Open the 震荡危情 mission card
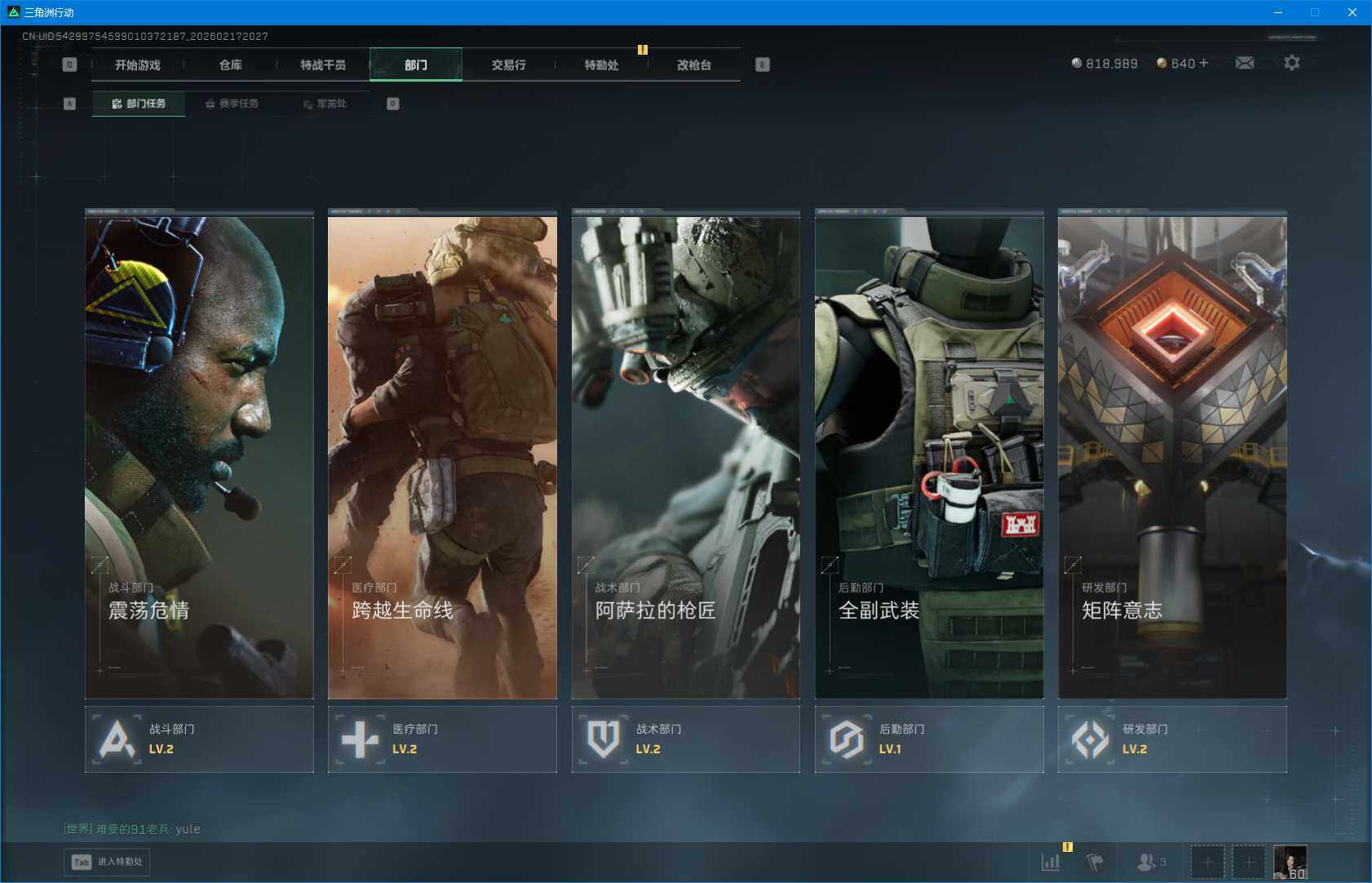Screen dimensions: 1372x883 coord(199,457)
